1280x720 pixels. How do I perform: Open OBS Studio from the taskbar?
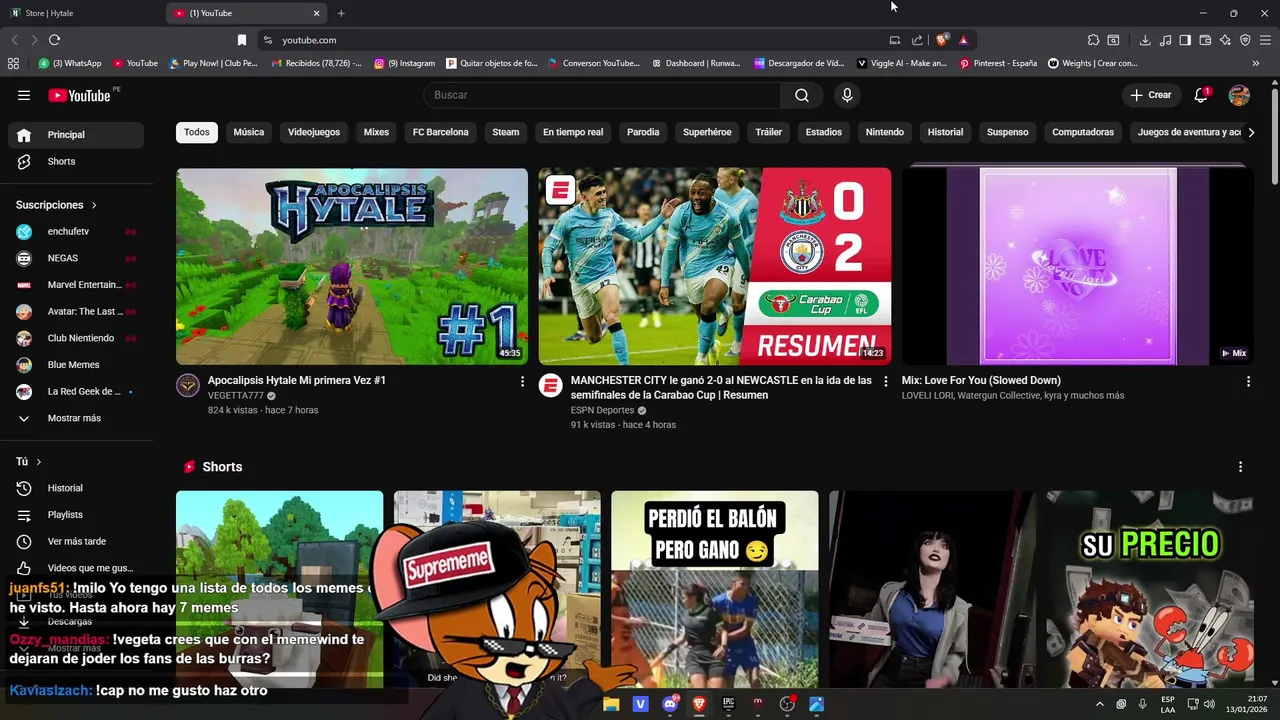pos(787,704)
